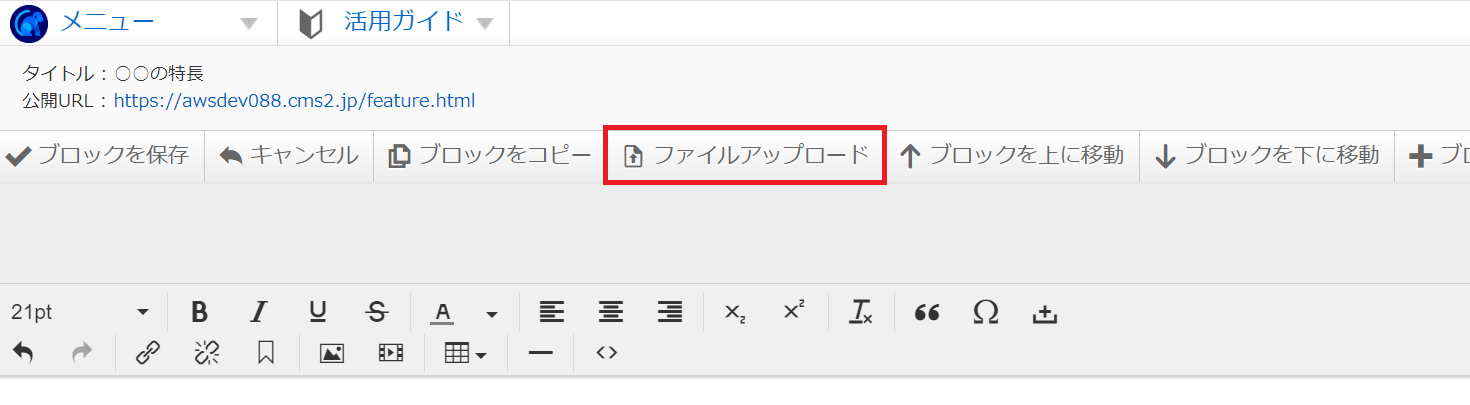The height and width of the screenshot is (405, 1470).
Task: Insert a media video
Action: [x=391, y=352]
